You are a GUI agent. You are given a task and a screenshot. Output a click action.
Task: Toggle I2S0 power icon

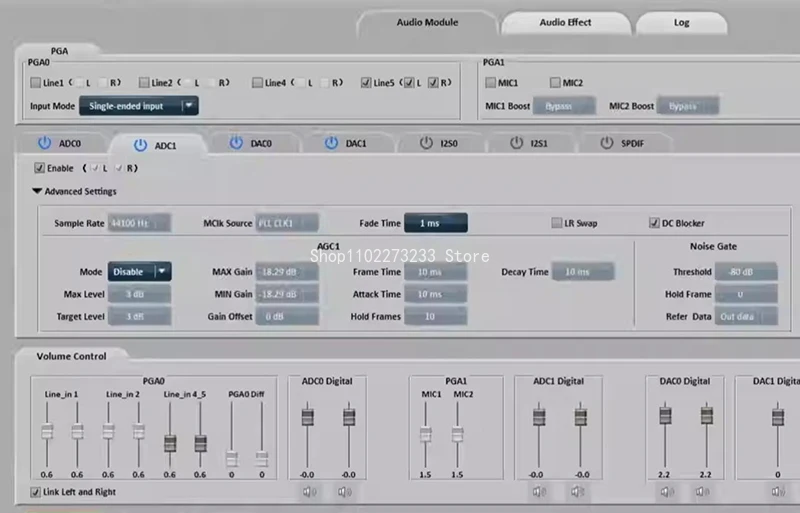point(426,143)
